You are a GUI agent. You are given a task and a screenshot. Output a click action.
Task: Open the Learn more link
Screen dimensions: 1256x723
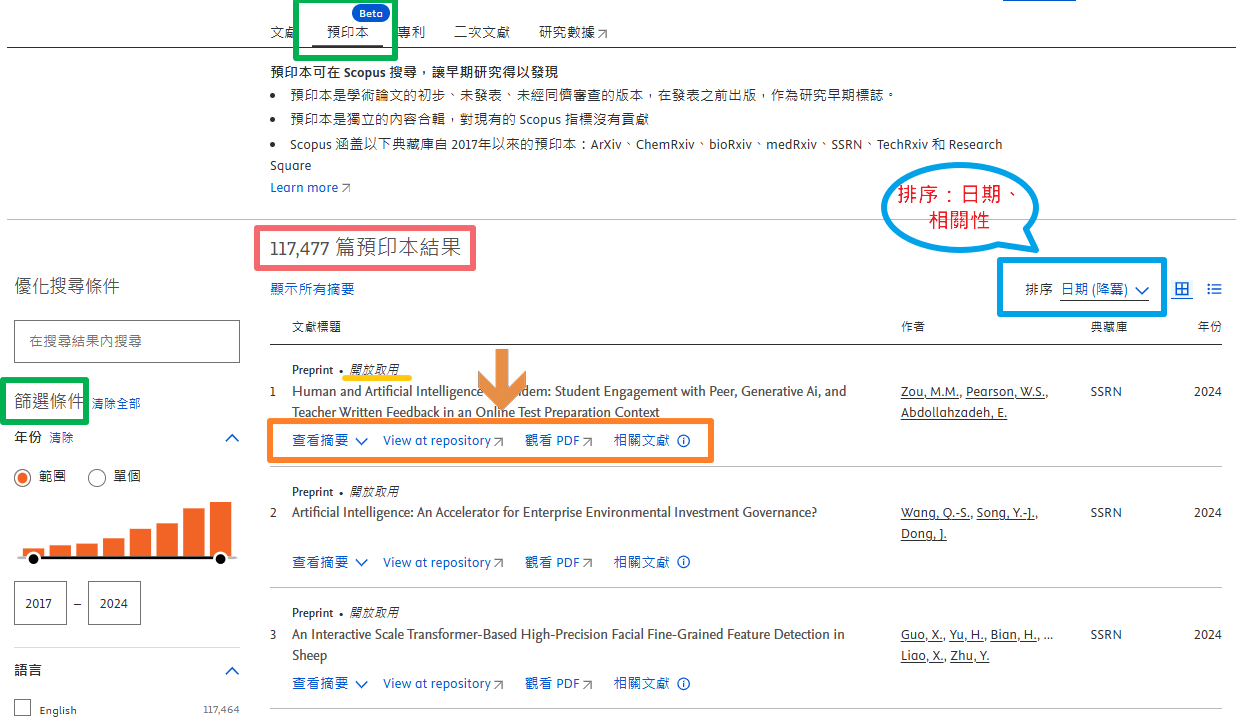[x=304, y=187]
